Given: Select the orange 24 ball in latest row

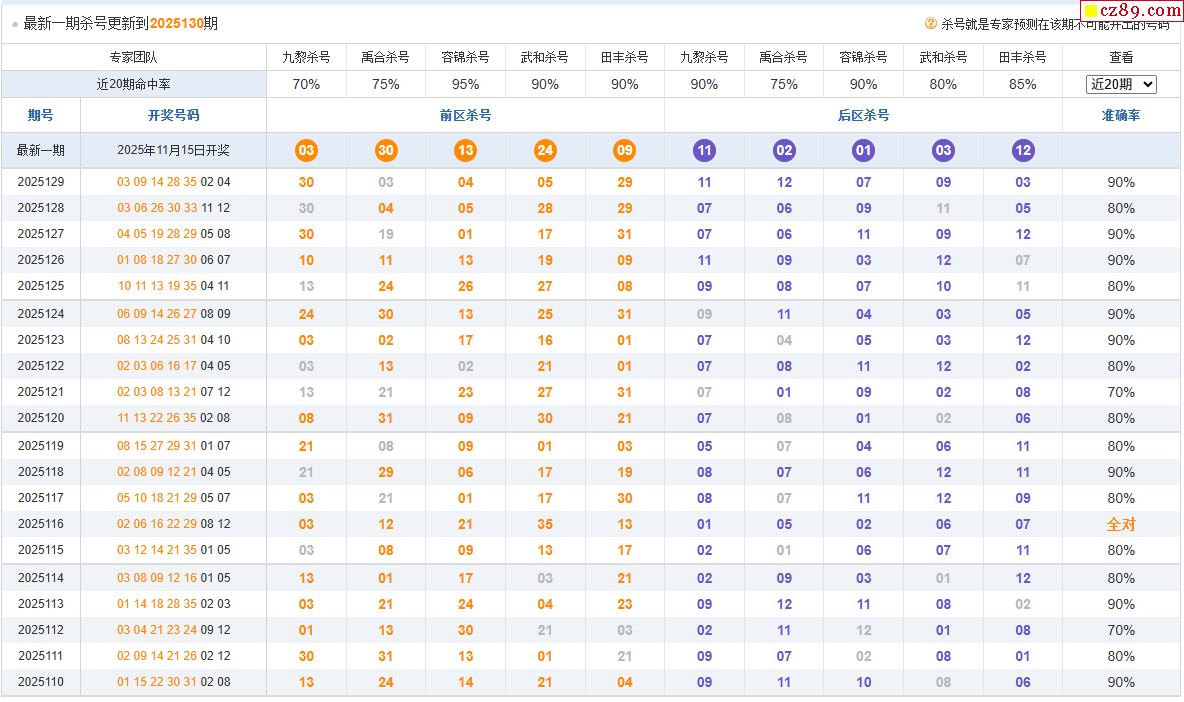Looking at the screenshot, I should tap(545, 151).
